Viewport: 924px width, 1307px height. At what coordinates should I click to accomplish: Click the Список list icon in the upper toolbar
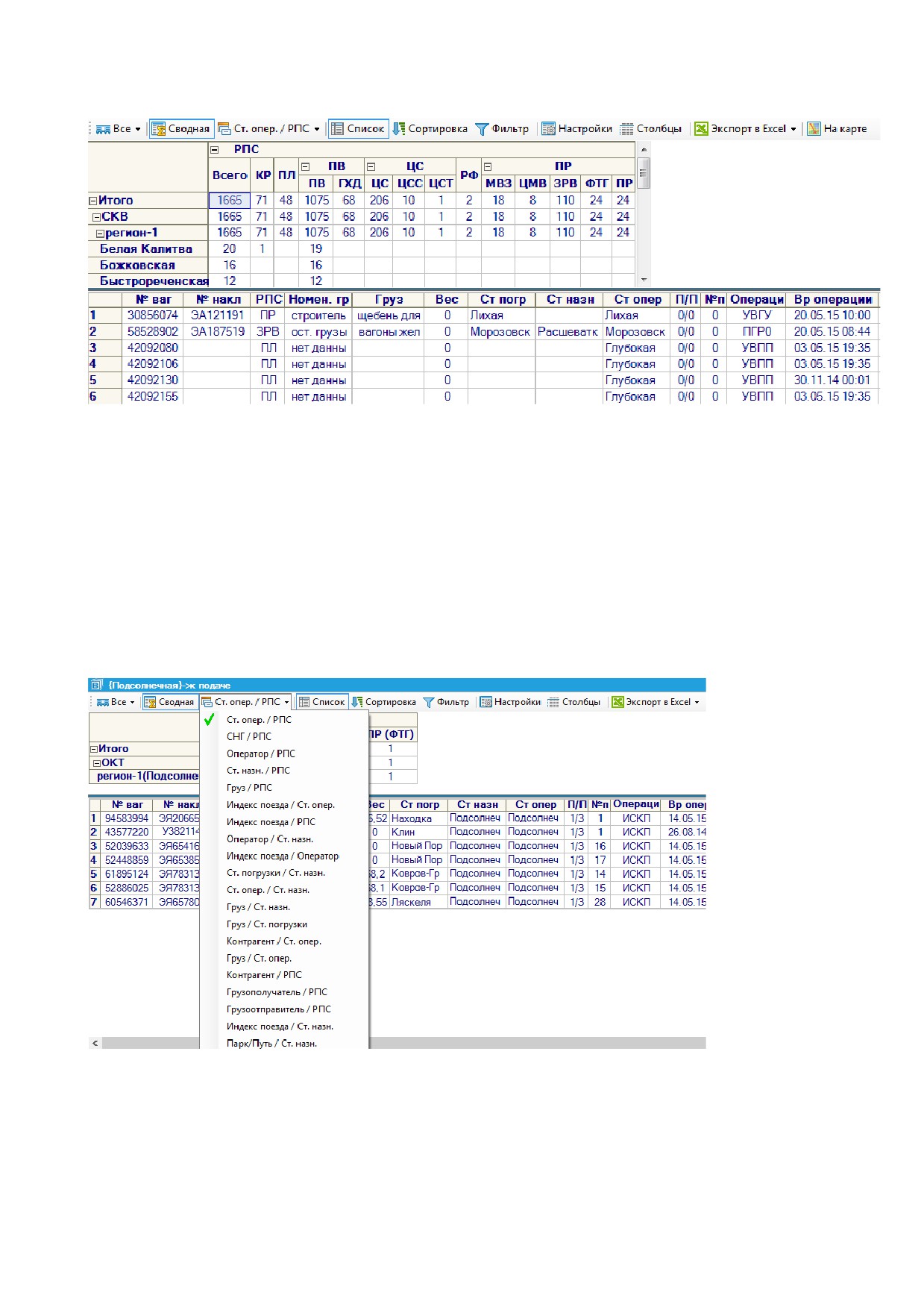coord(337,129)
